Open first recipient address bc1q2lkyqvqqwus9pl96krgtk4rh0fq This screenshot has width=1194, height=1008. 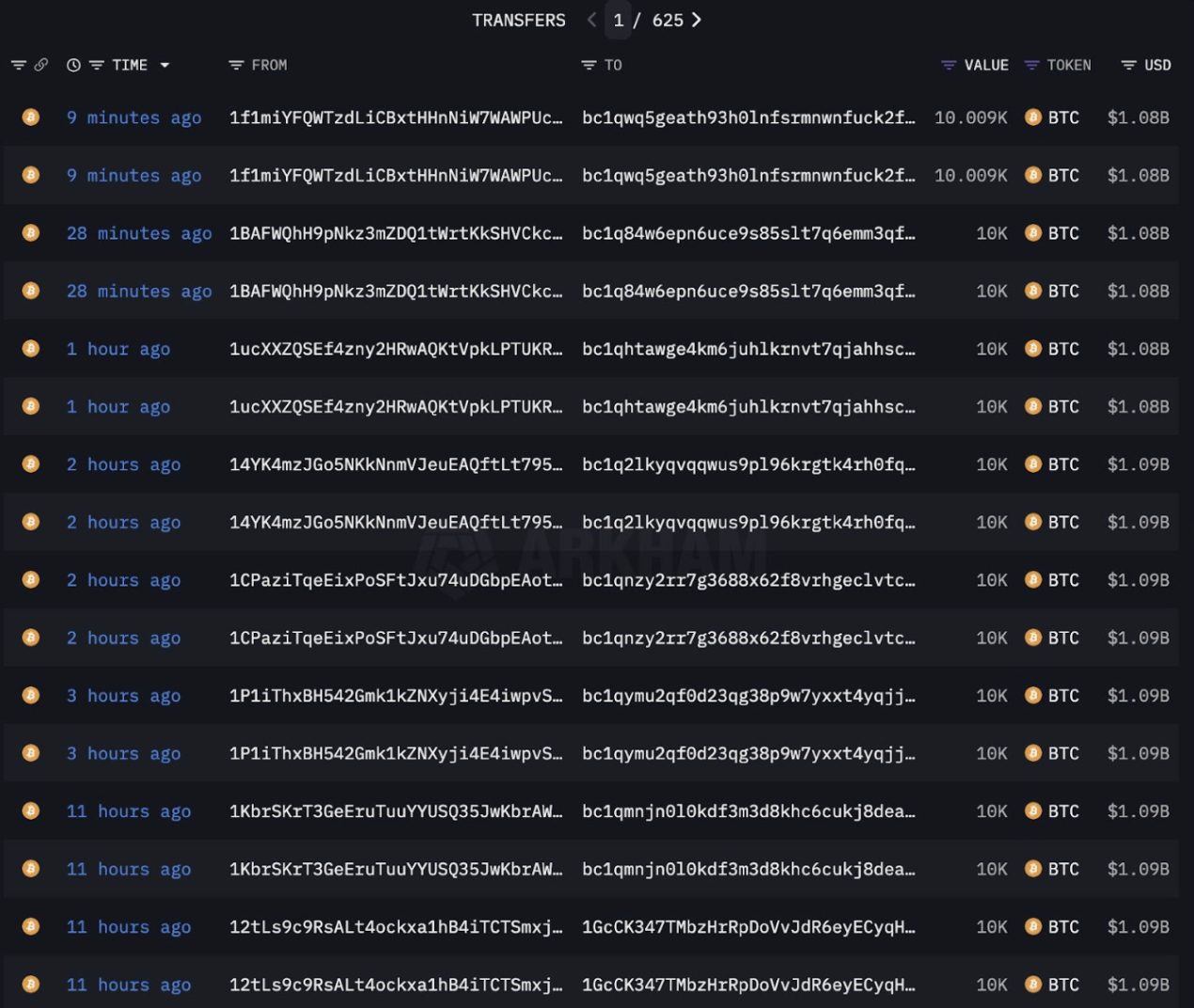tap(748, 465)
